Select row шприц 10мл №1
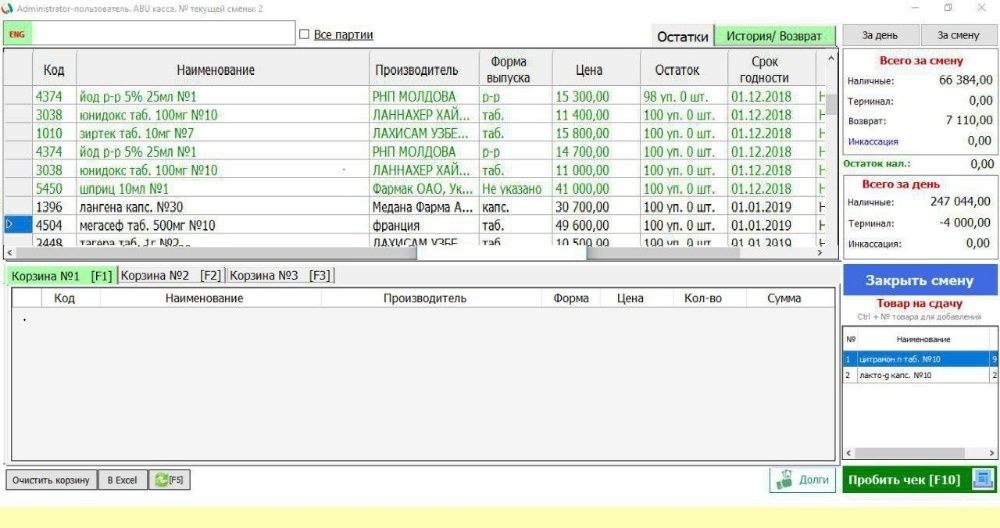The height and width of the screenshot is (528, 1000). [415, 189]
